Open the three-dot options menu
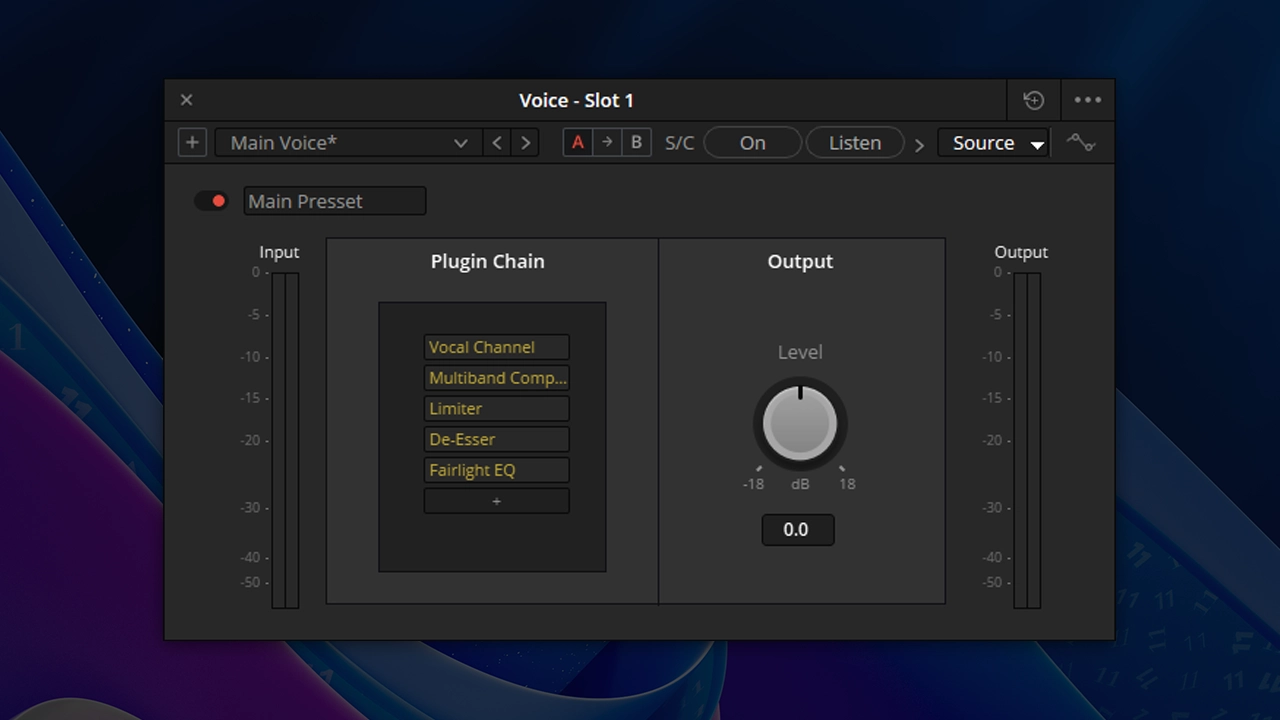 (x=1087, y=100)
